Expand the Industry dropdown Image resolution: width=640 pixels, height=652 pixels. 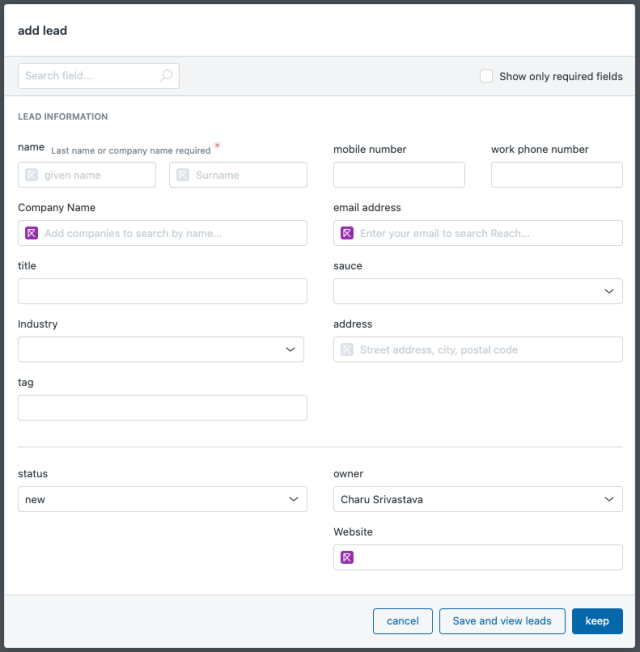[161, 349]
